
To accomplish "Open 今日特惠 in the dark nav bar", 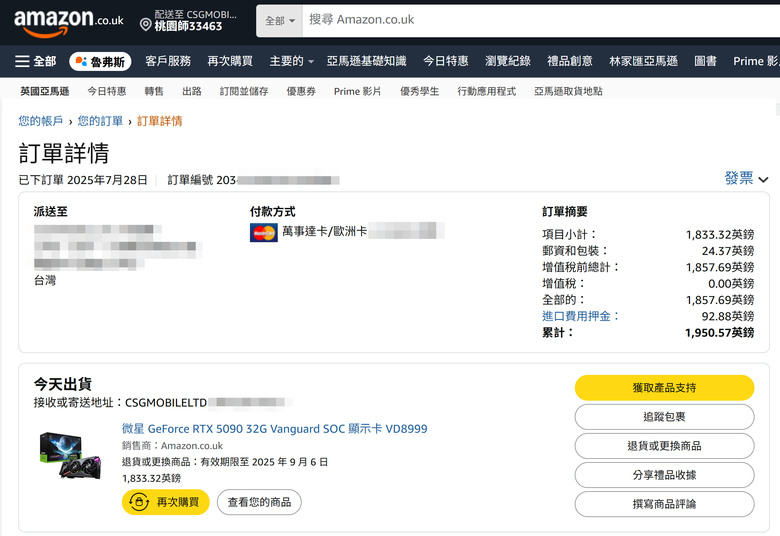I will click(446, 61).
